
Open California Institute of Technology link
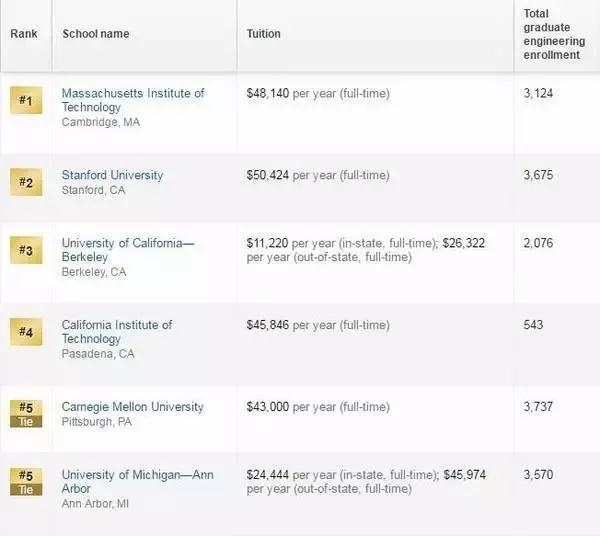pos(117,332)
